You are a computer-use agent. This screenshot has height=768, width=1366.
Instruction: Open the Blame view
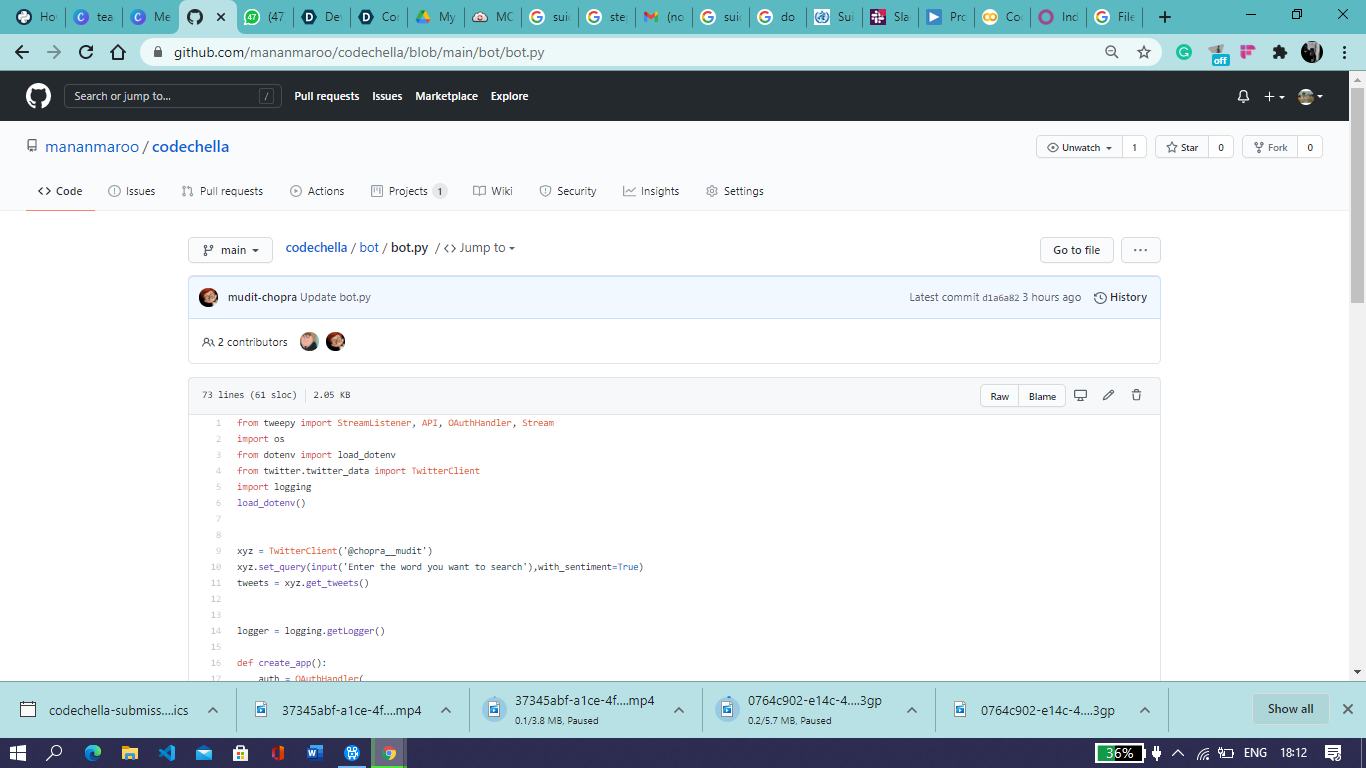tap(1042, 396)
